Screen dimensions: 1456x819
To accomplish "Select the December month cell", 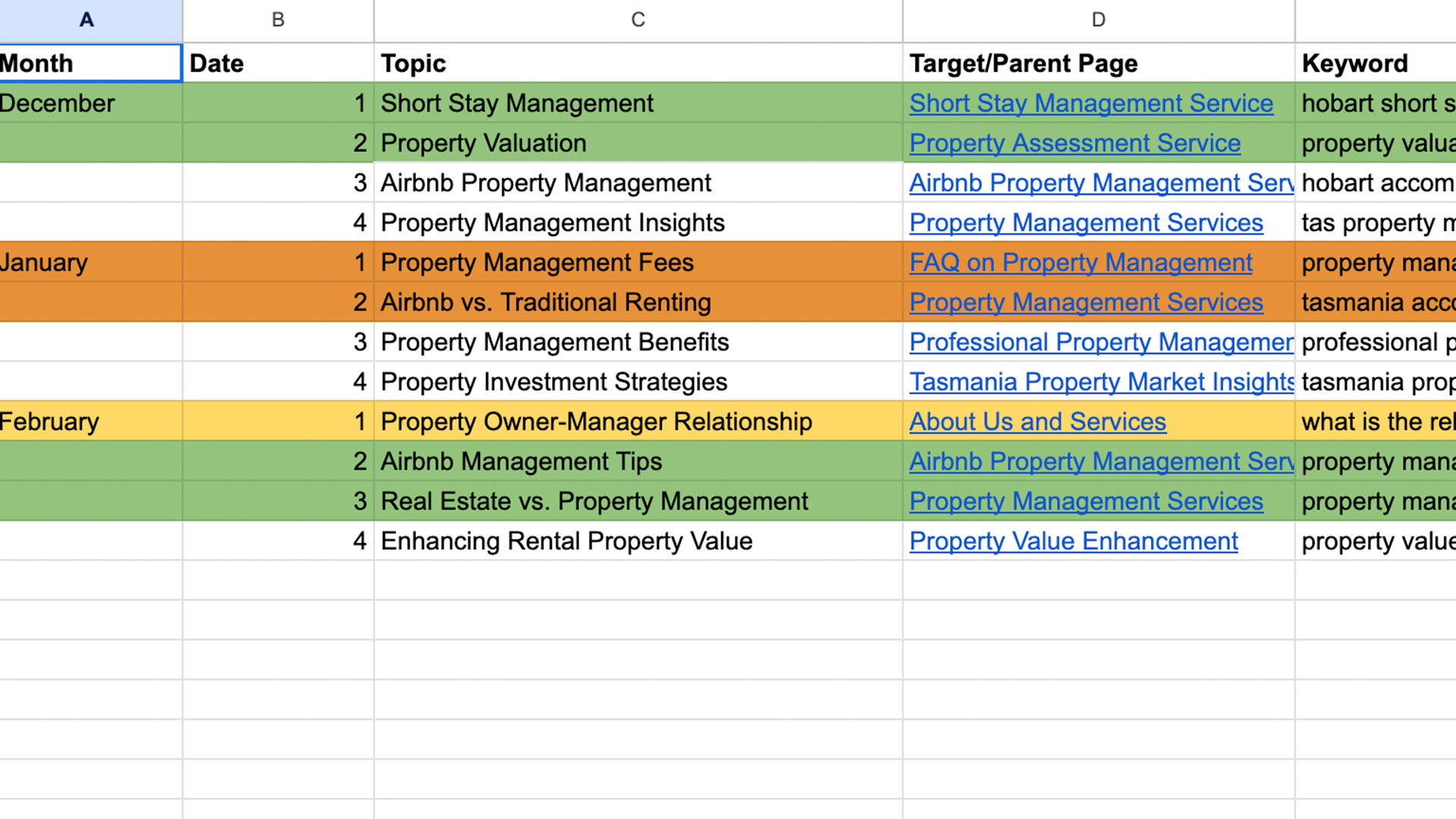I will tap(90, 103).
